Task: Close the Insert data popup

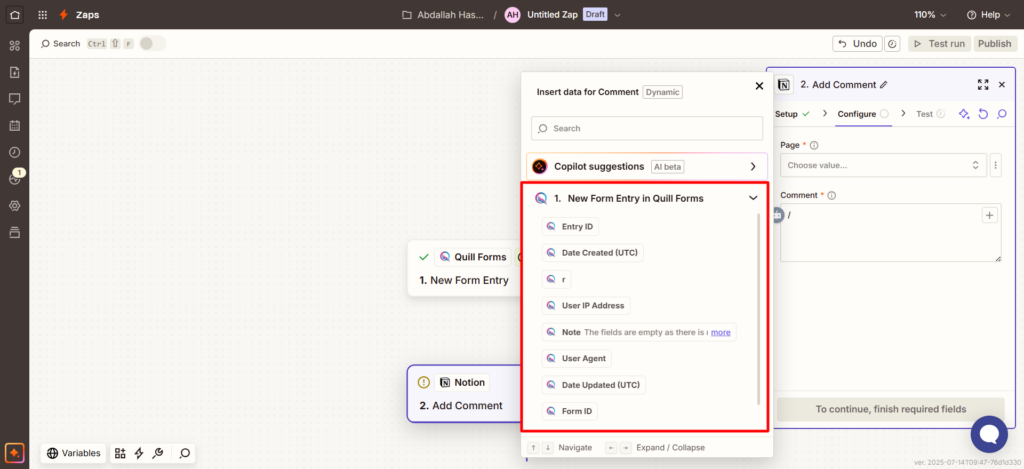Action: (x=759, y=86)
